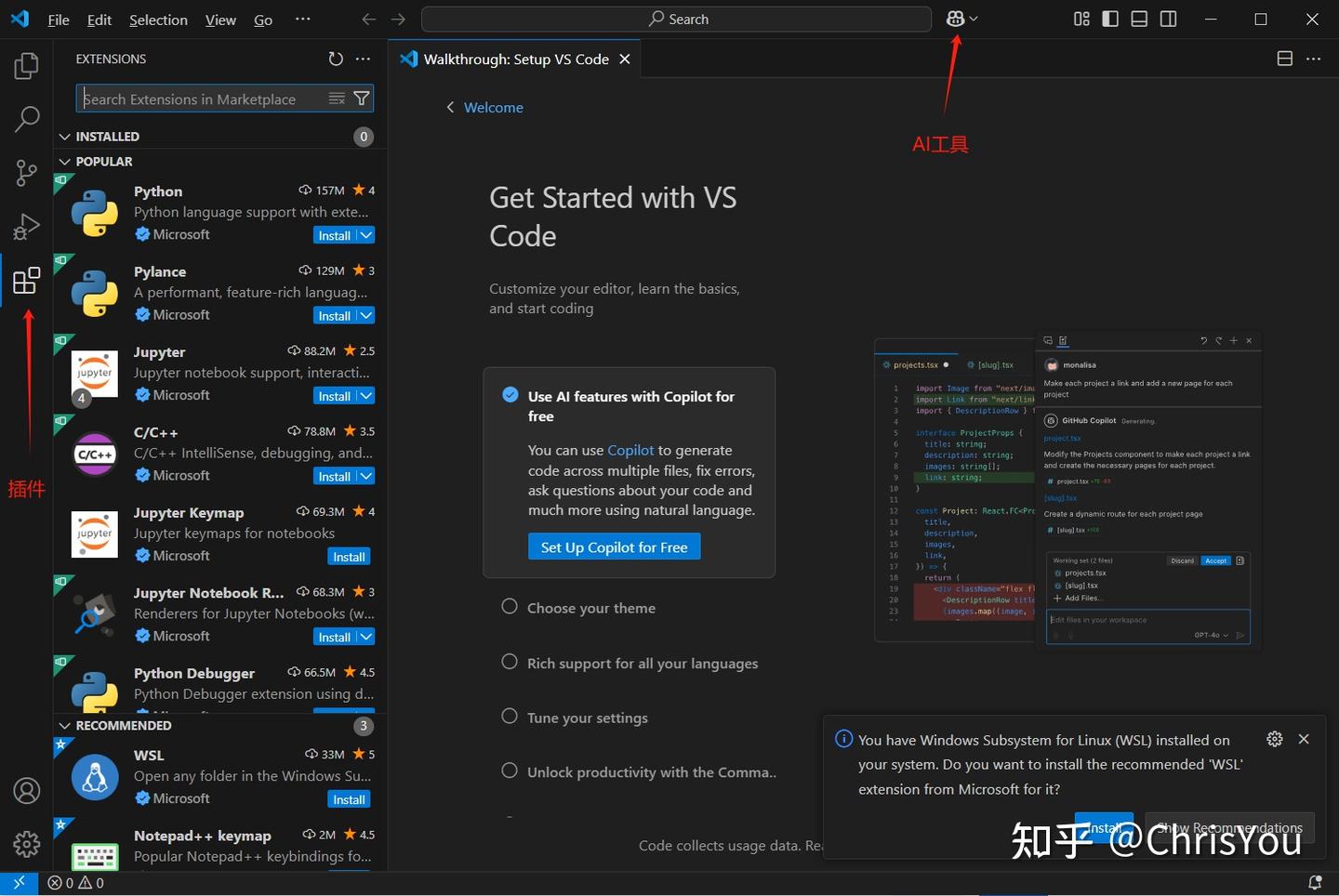
Task: Open the Accounts icon at bottom left
Action: pos(26,790)
